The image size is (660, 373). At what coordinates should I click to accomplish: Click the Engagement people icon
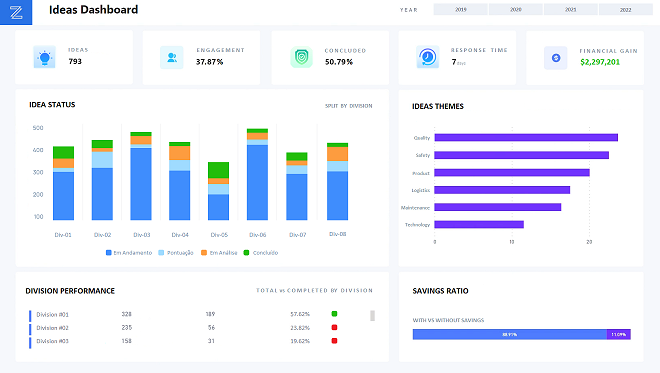click(x=172, y=57)
